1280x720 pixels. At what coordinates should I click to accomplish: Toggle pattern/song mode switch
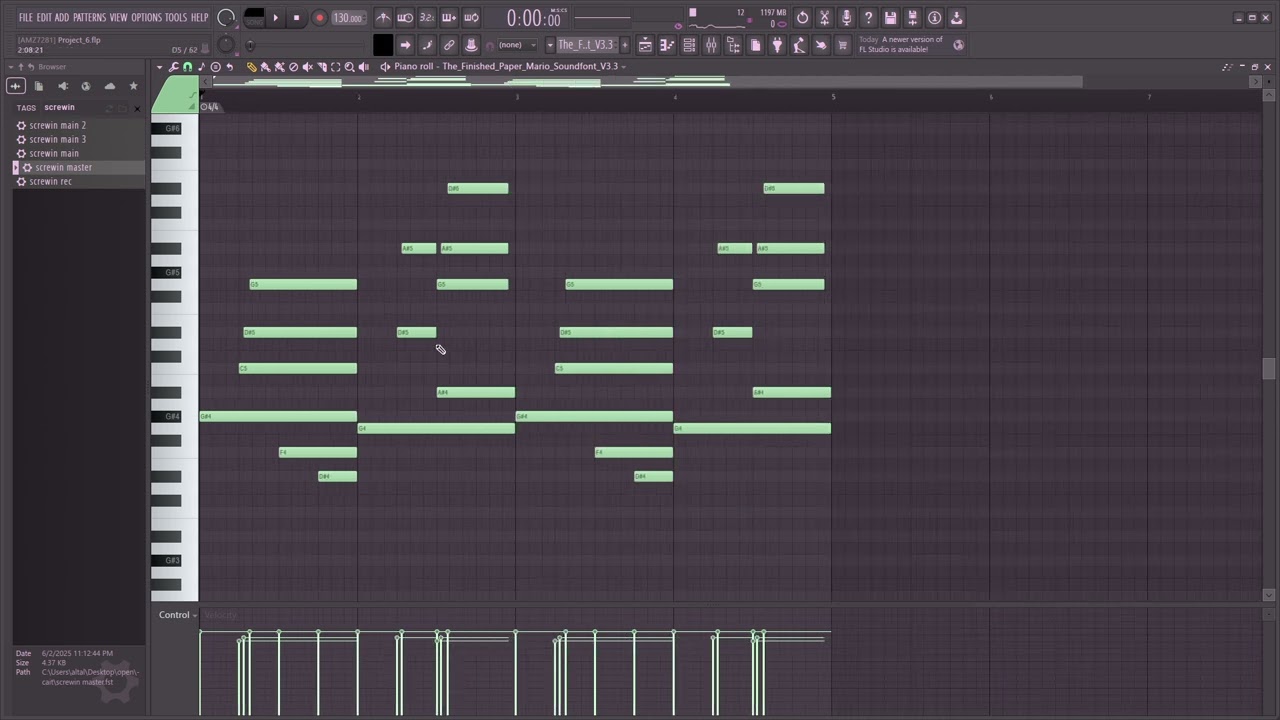254,17
